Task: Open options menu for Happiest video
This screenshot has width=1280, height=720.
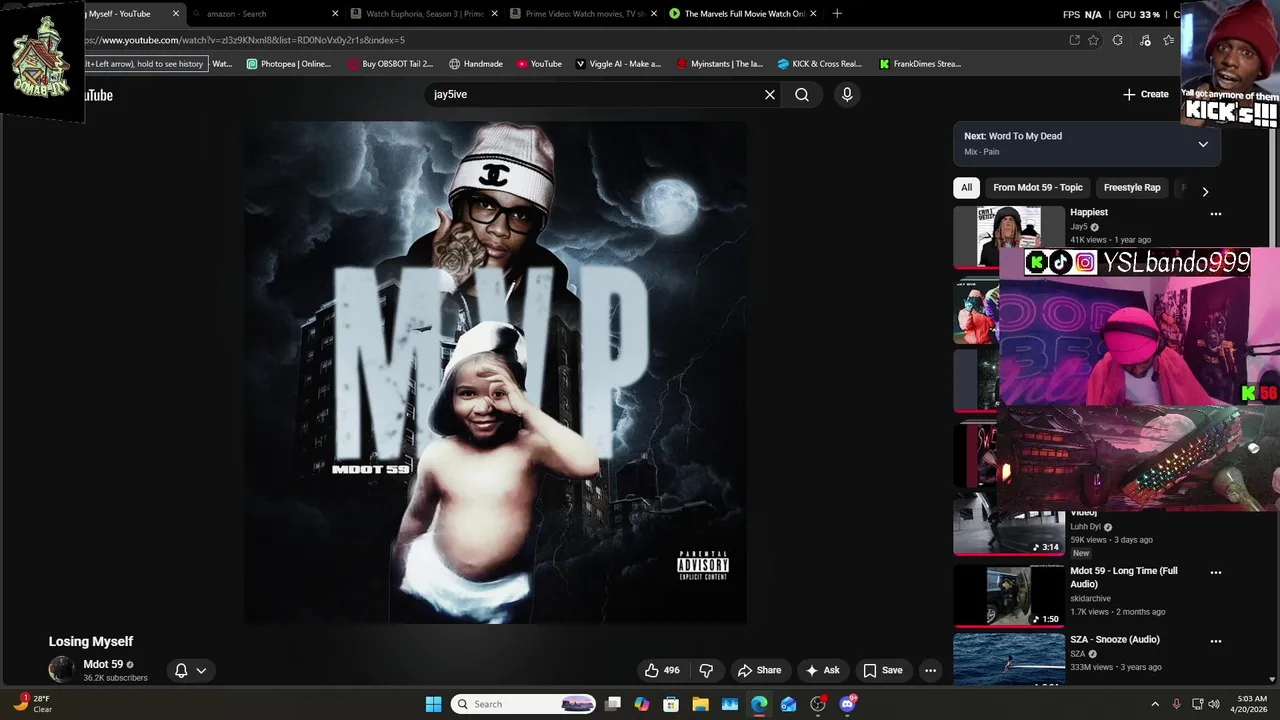Action: (1216, 214)
